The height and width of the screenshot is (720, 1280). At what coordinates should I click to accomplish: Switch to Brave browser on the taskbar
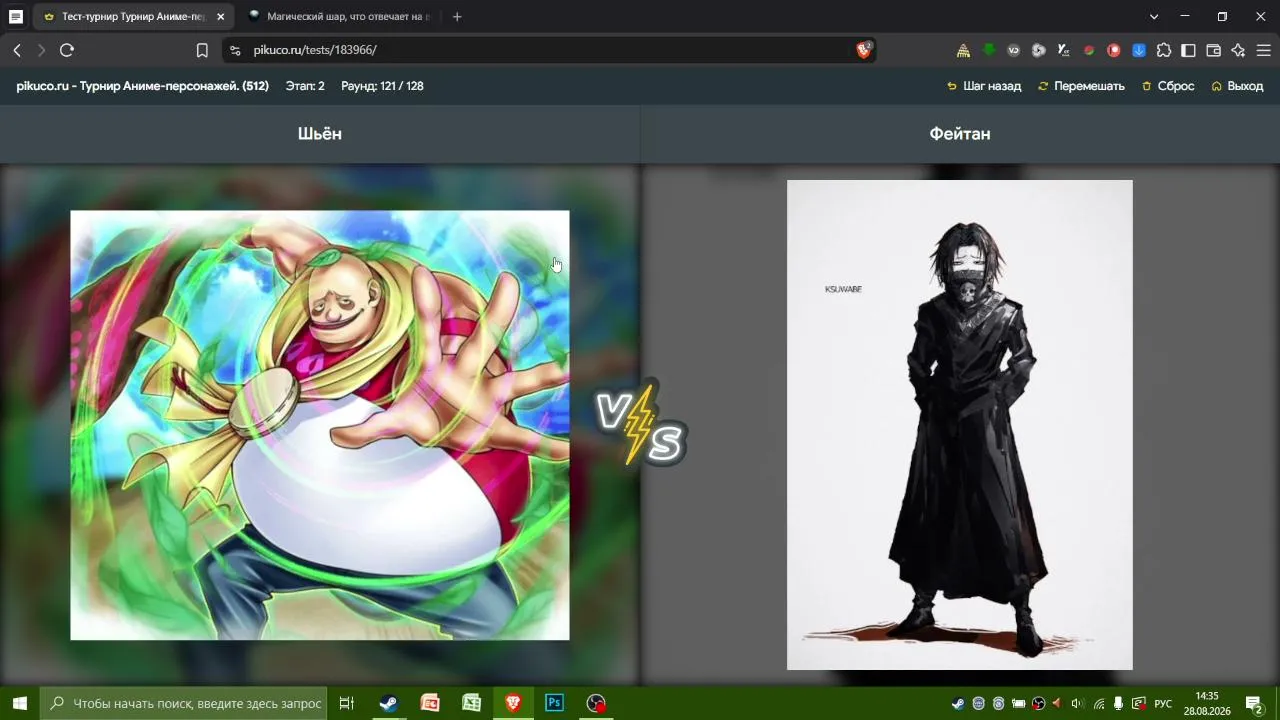(513, 703)
